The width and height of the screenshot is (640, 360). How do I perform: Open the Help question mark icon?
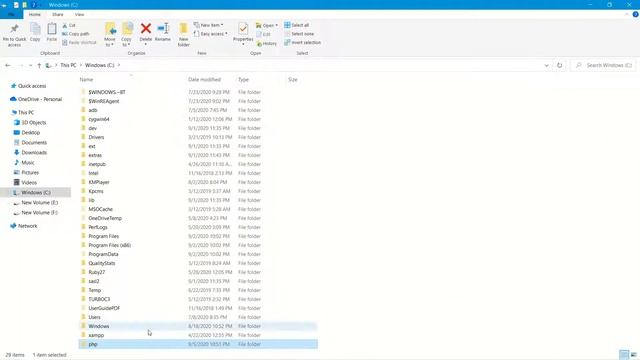636,14
